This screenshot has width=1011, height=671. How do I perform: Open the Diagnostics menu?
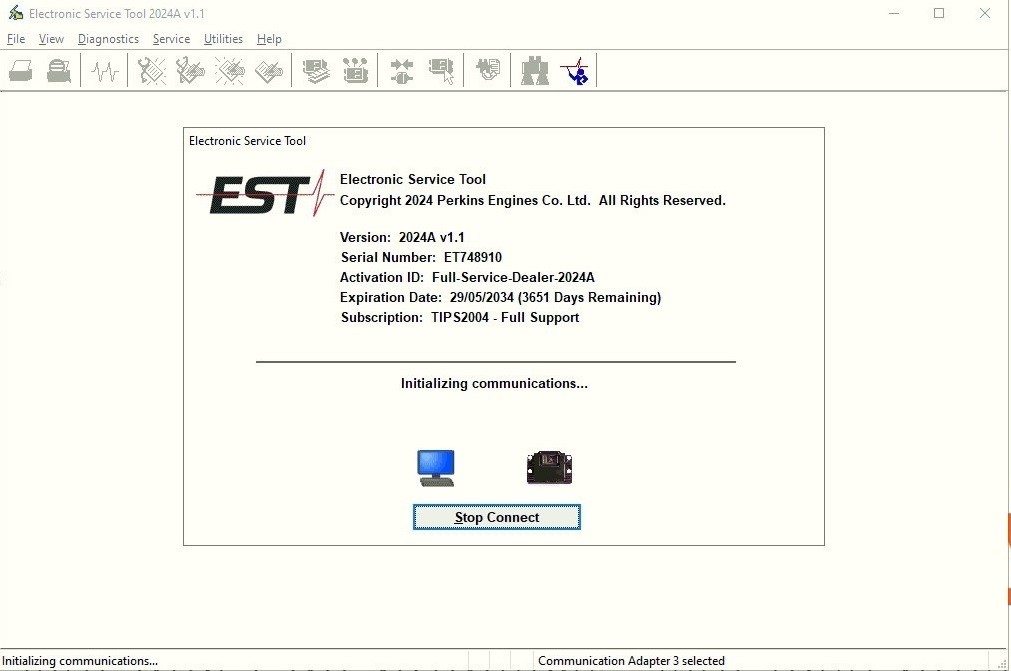click(108, 39)
